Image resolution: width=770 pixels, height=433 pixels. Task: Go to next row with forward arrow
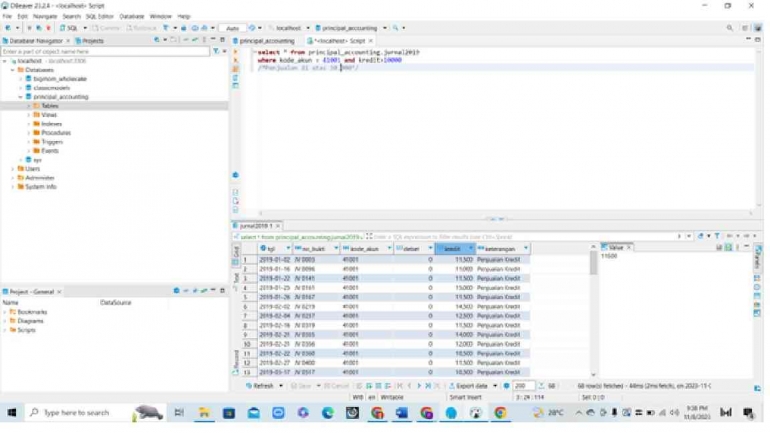point(419,386)
